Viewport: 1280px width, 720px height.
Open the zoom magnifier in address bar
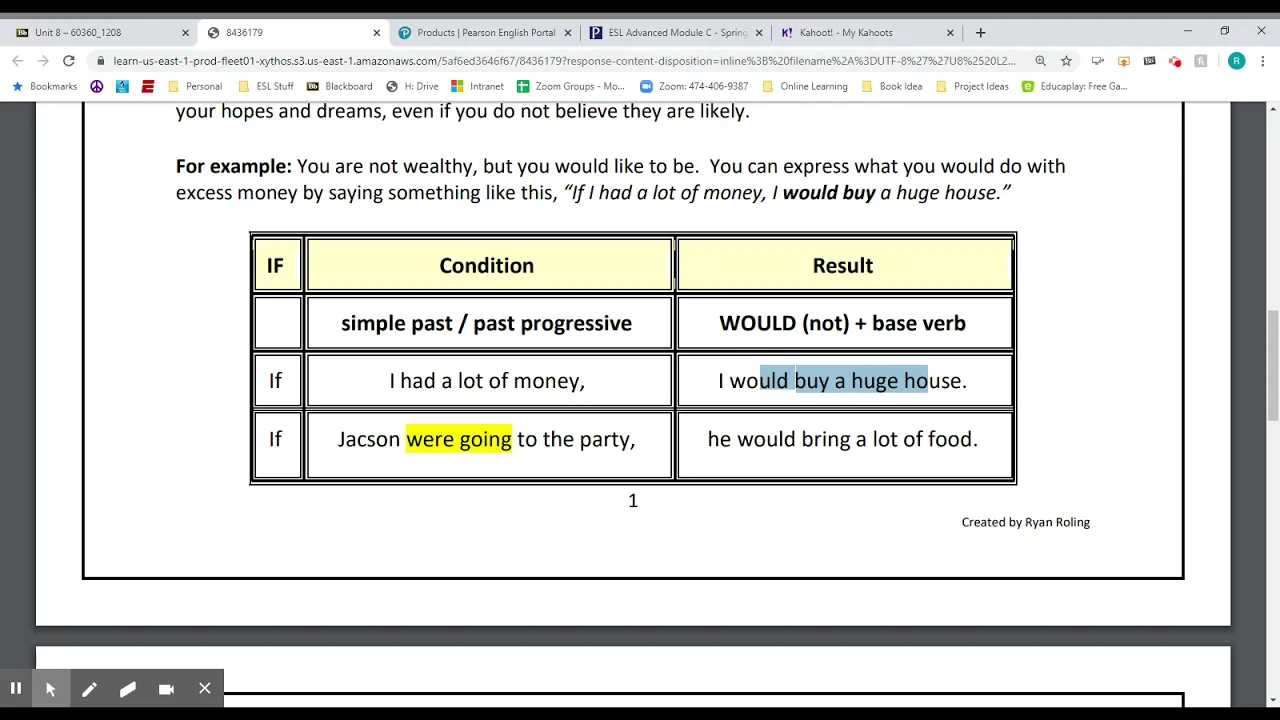1041,61
